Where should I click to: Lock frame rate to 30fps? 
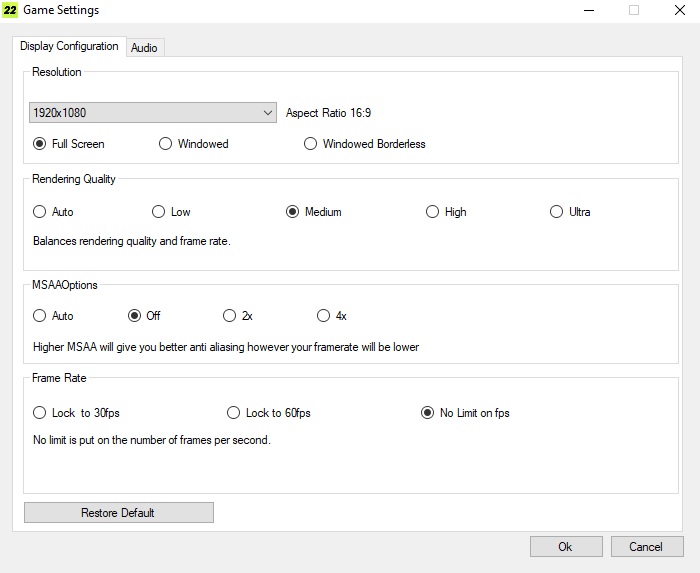[x=40, y=413]
